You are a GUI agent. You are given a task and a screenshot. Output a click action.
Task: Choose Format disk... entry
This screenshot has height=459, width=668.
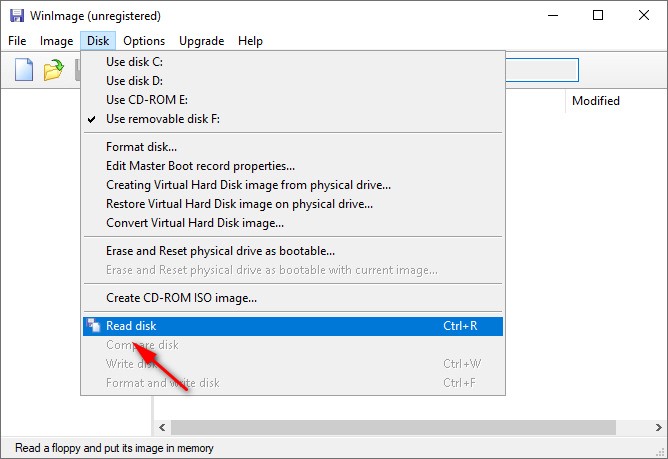pyautogui.click(x=293, y=147)
